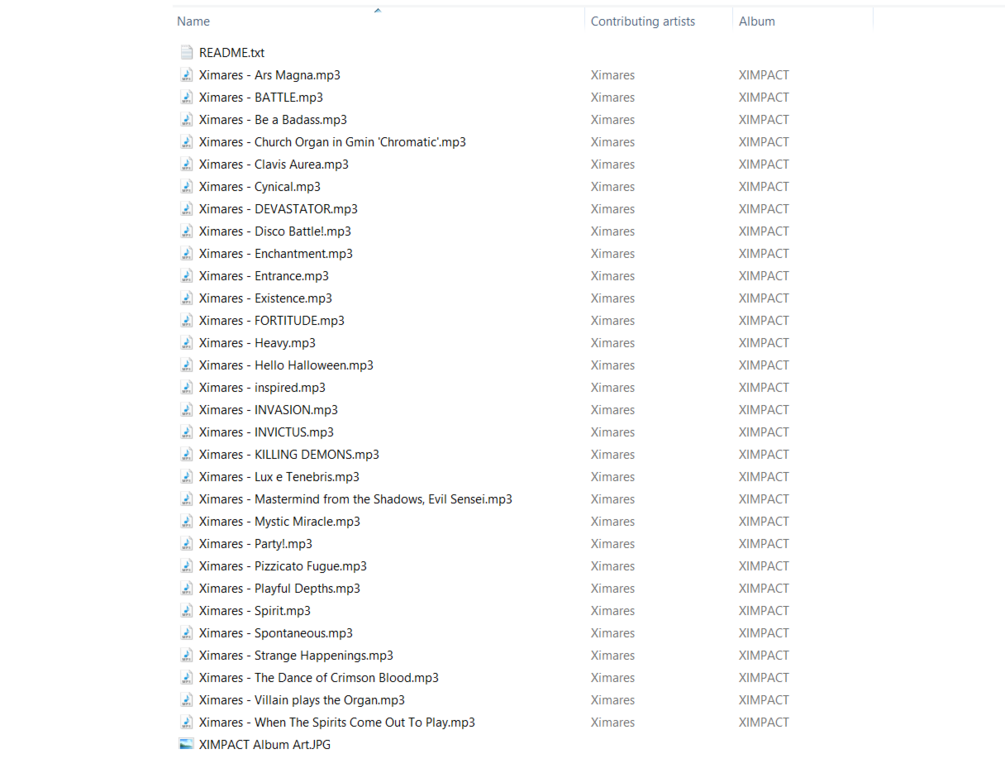Click the mp3 icon for Disco Battle!

187,231
